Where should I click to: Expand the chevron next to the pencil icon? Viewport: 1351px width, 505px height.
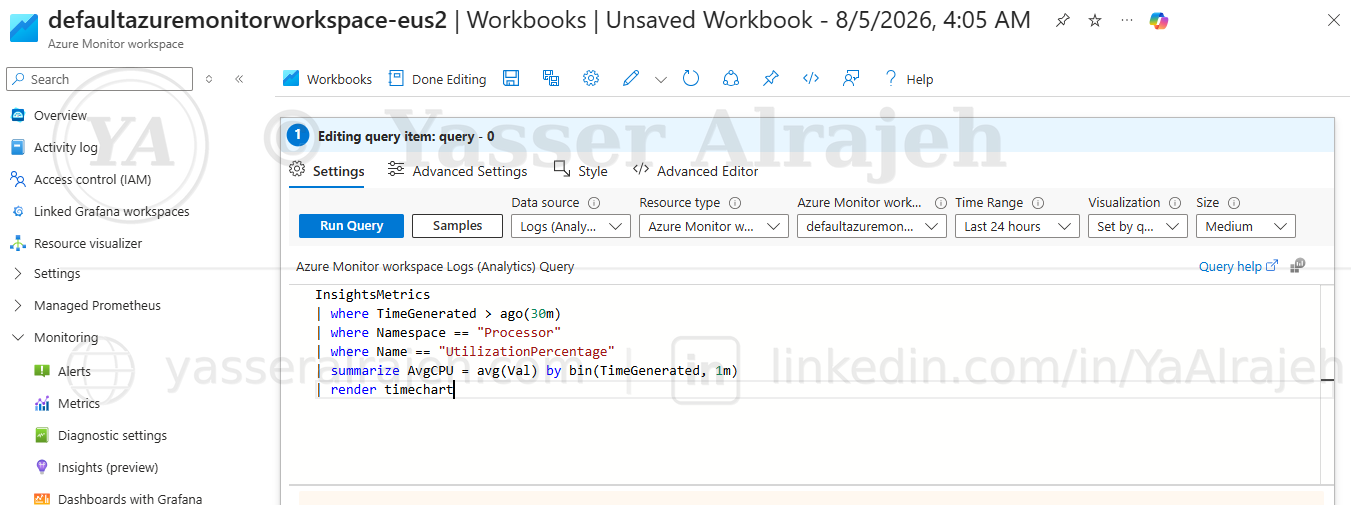661,79
